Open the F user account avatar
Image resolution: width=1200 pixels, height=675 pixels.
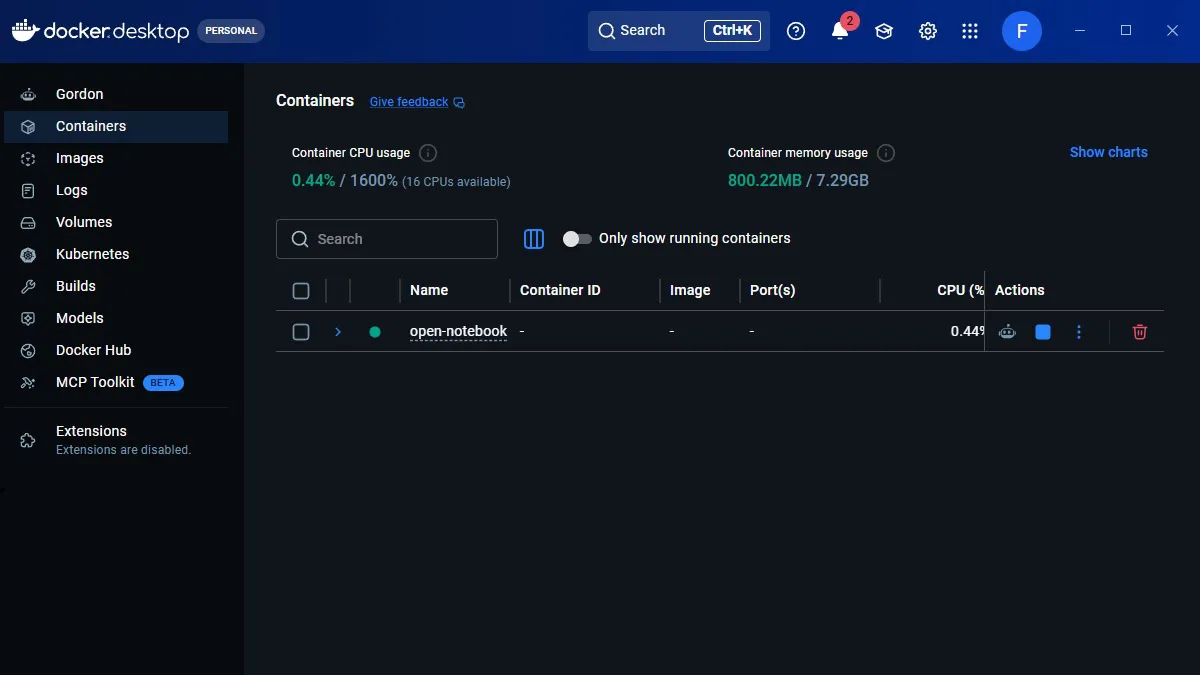coord(1022,31)
